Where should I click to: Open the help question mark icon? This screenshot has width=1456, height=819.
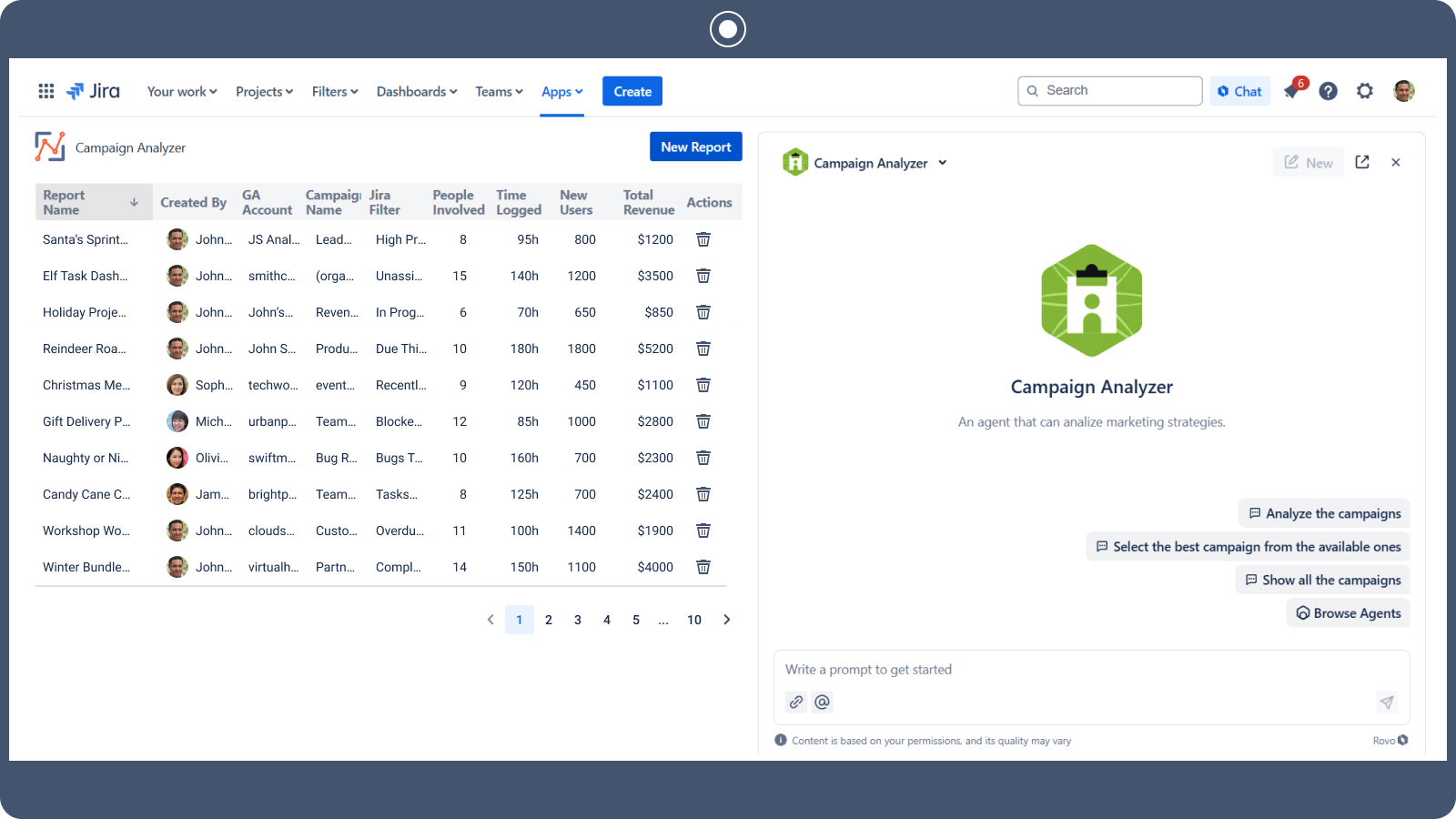(x=1329, y=91)
